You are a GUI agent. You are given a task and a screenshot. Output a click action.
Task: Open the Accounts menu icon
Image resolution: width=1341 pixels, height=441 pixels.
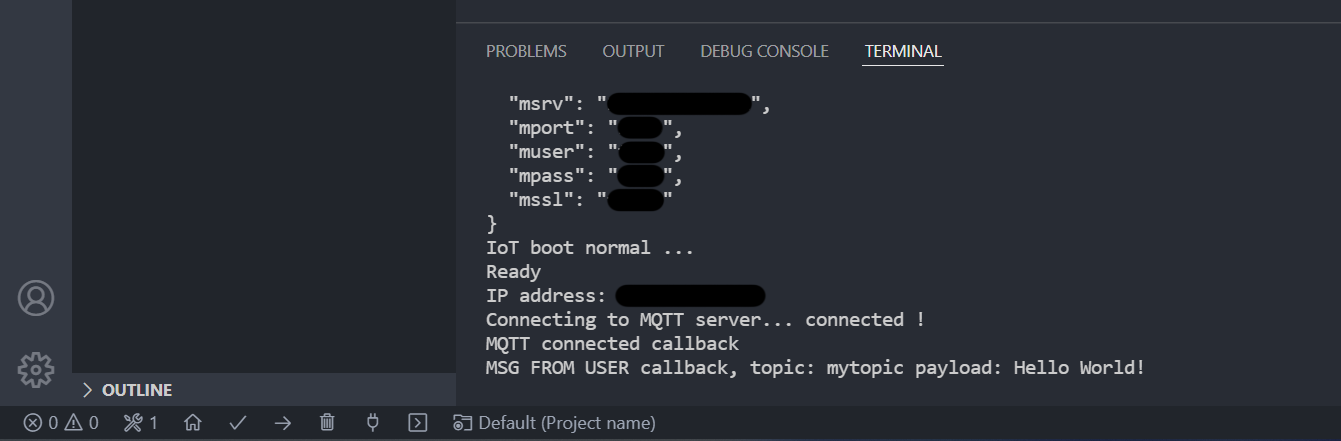(x=36, y=298)
